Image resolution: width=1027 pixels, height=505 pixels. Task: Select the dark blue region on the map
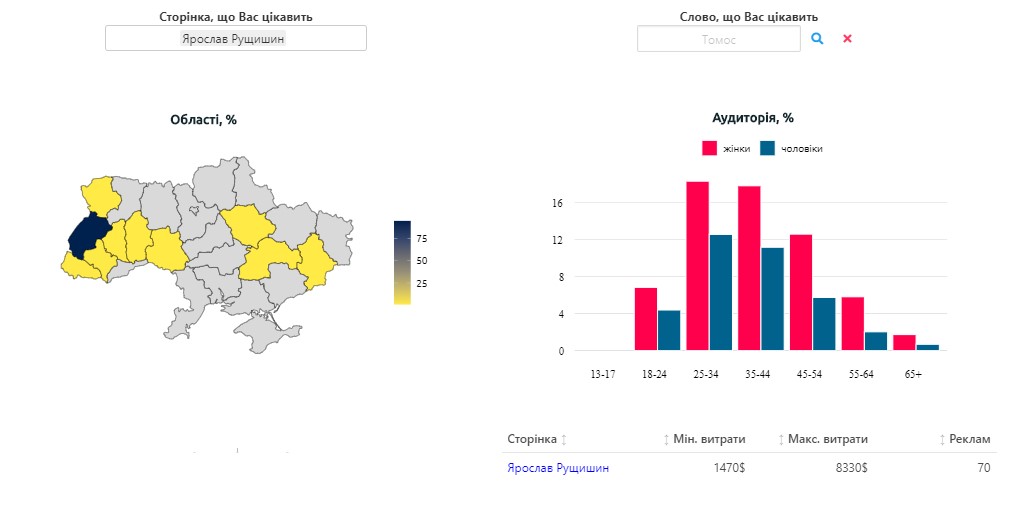[x=88, y=236]
